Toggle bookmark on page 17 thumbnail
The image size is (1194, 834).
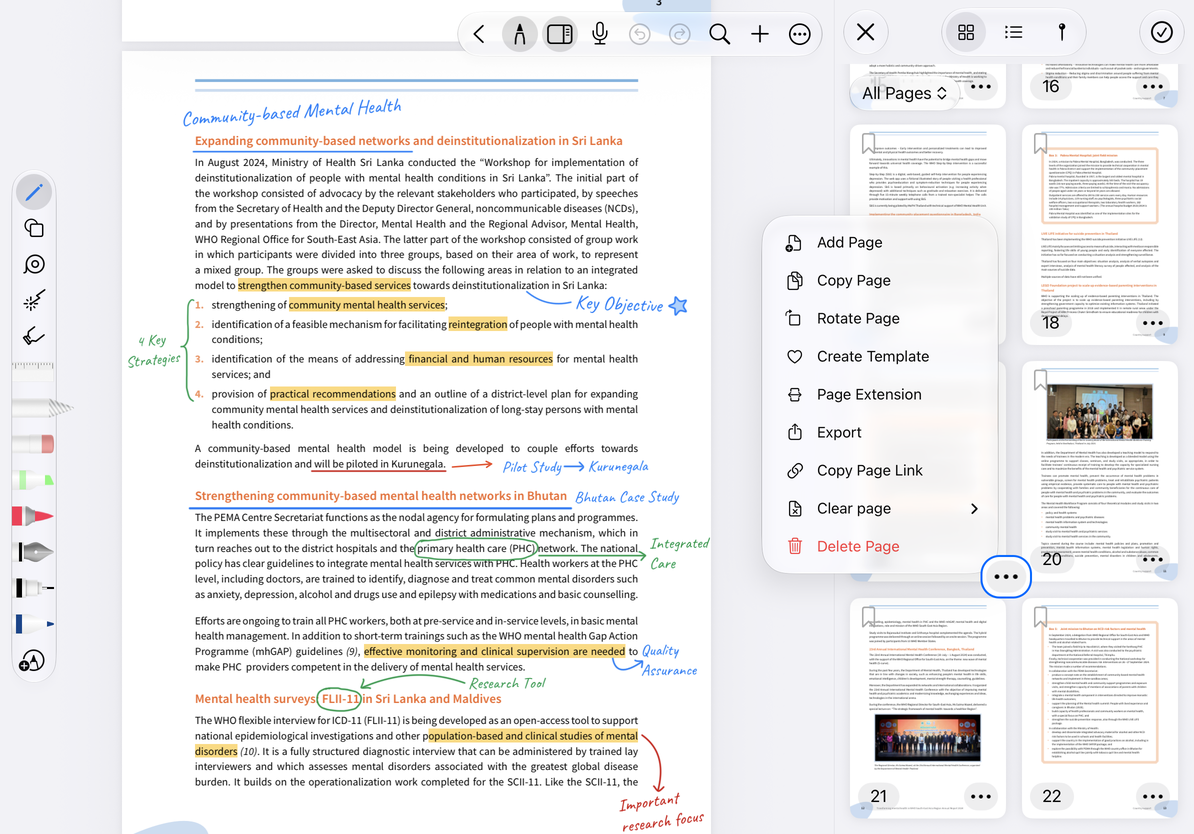click(868, 143)
